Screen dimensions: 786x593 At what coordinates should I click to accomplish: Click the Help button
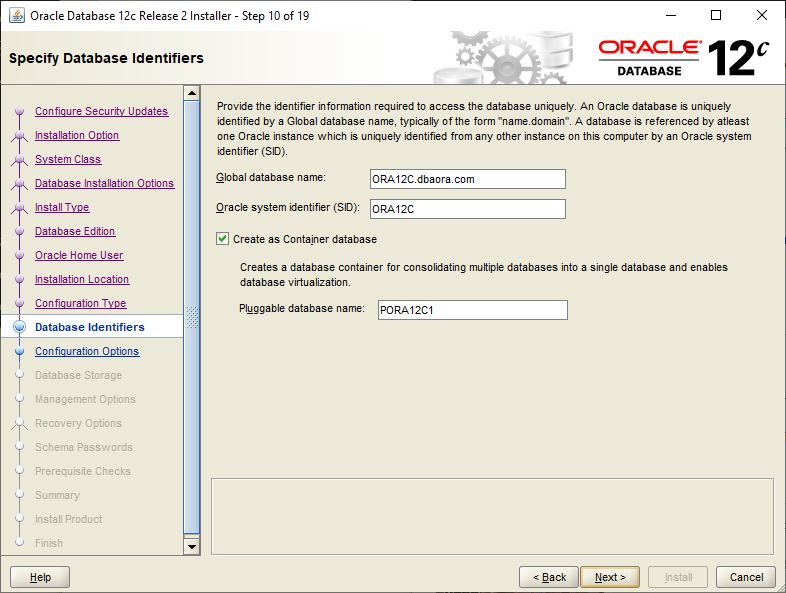pos(40,577)
